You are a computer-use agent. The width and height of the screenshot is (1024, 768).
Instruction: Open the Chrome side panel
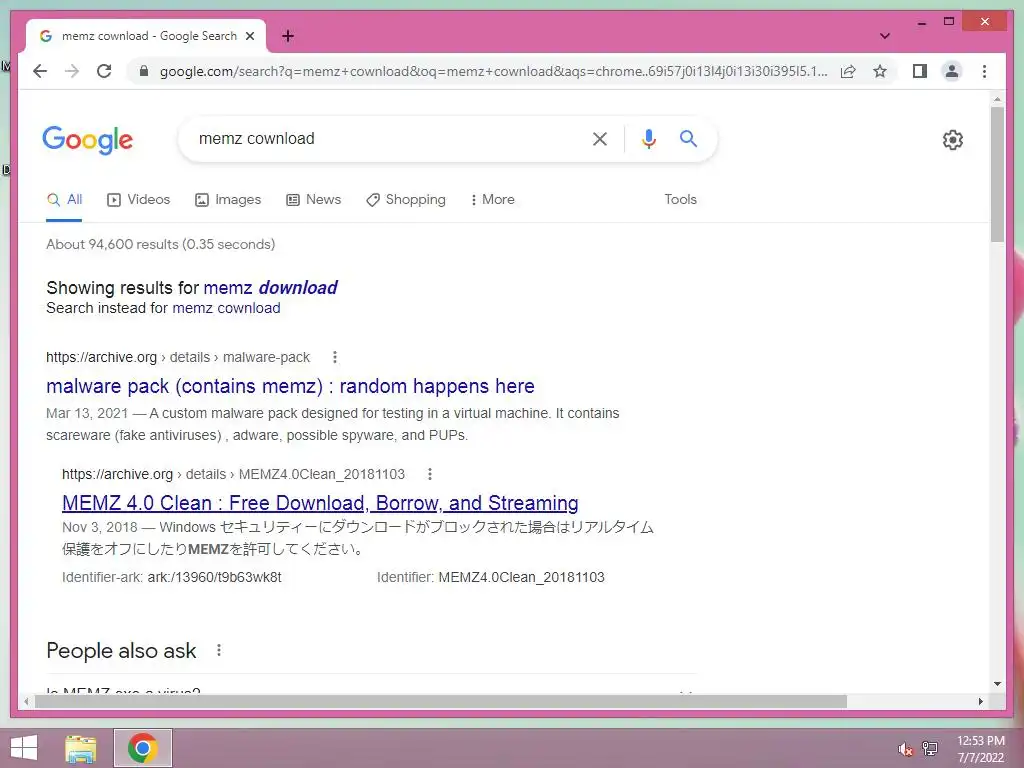920,71
